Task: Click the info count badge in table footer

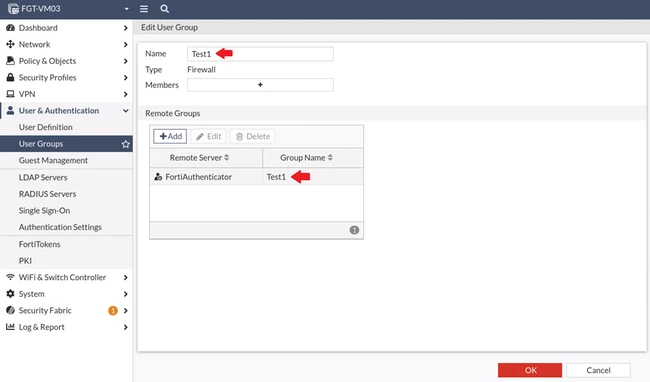Action: [x=354, y=230]
